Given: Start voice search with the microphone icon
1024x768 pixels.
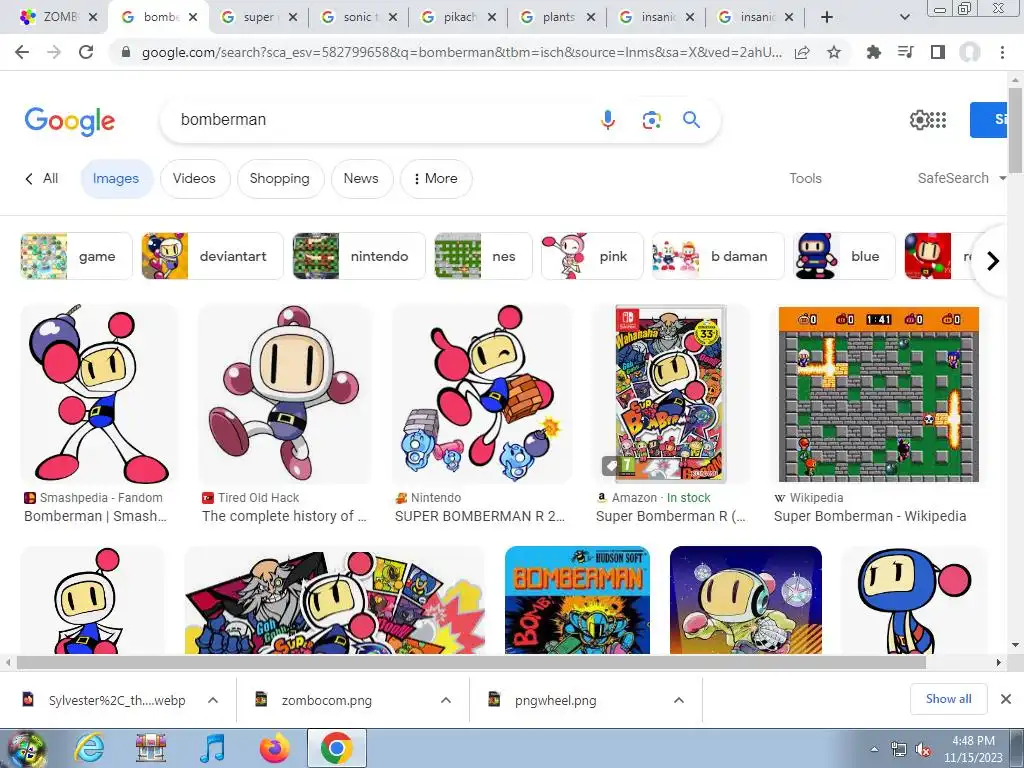Looking at the screenshot, I should click(608, 120).
